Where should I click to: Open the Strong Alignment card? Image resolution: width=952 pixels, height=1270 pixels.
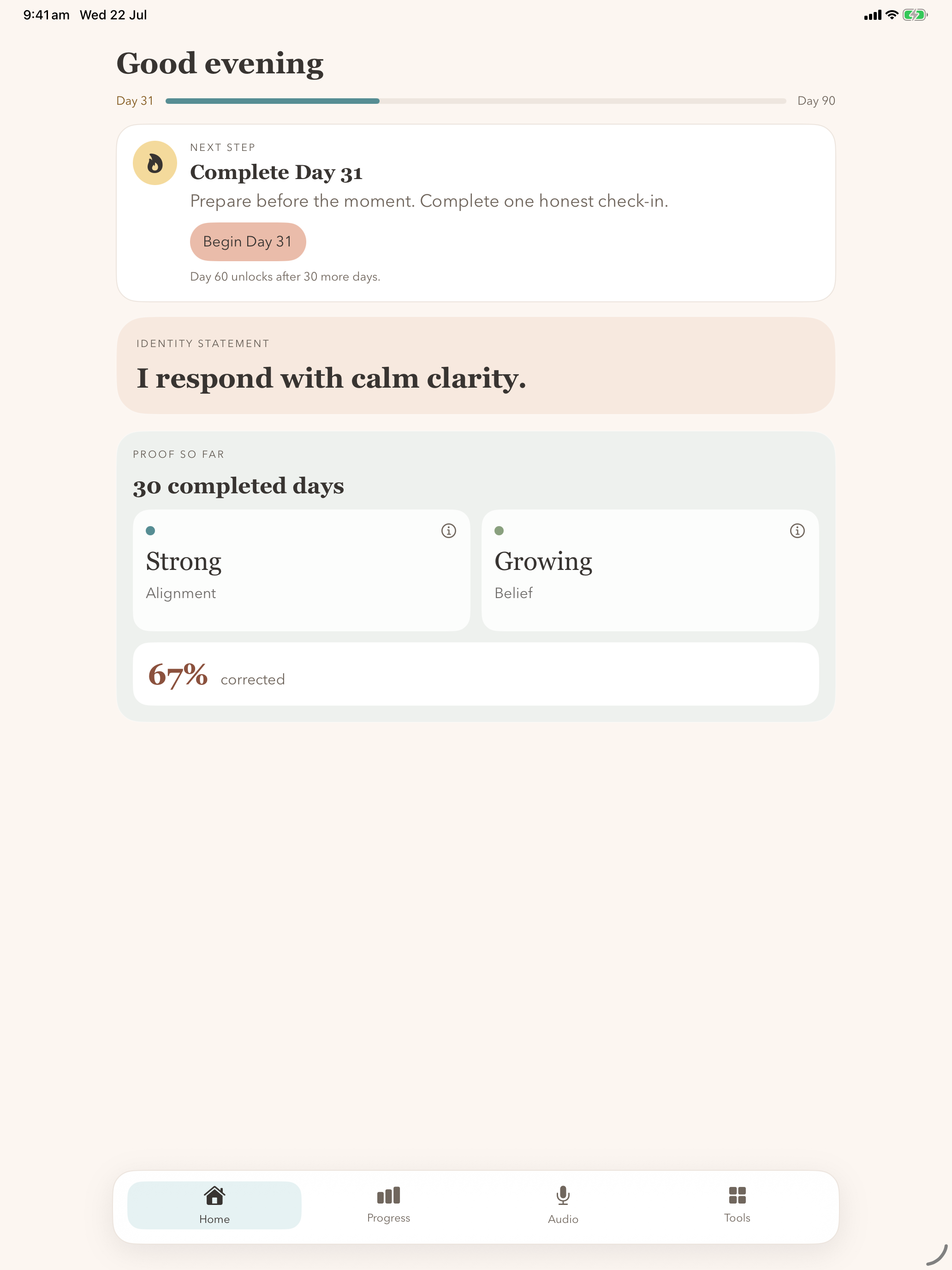(301, 570)
